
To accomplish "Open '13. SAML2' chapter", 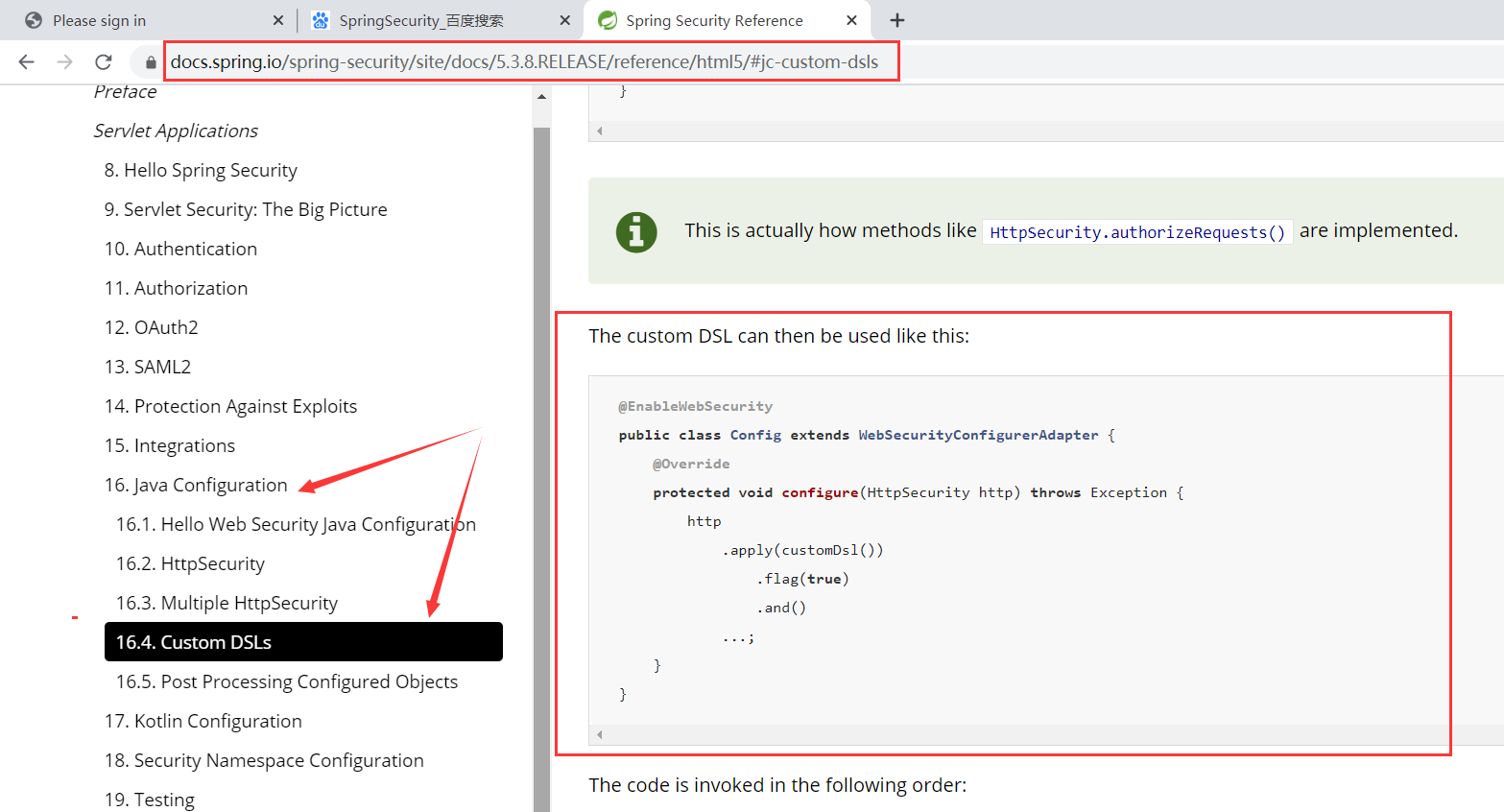I will coord(148,367).
